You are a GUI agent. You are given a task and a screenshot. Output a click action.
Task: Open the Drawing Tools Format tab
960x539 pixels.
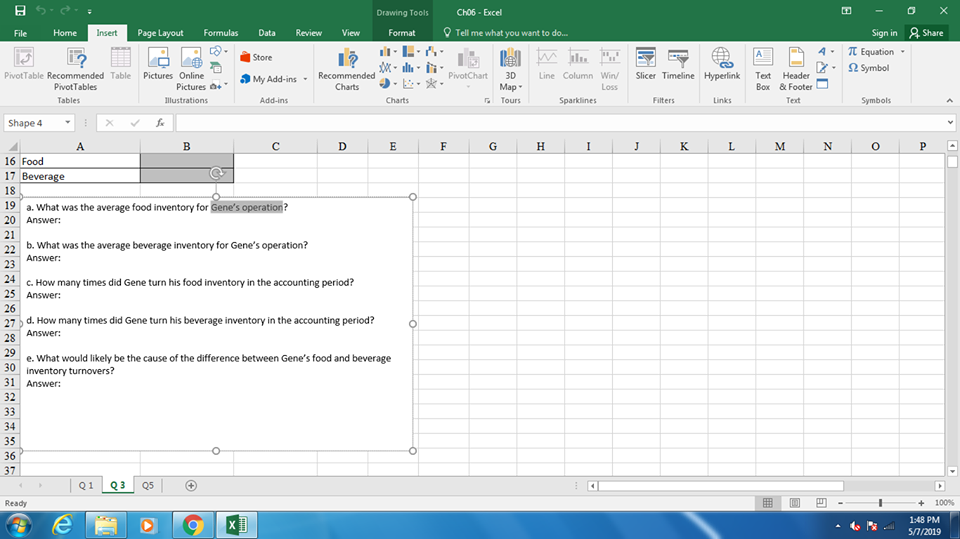pos(402,33)
